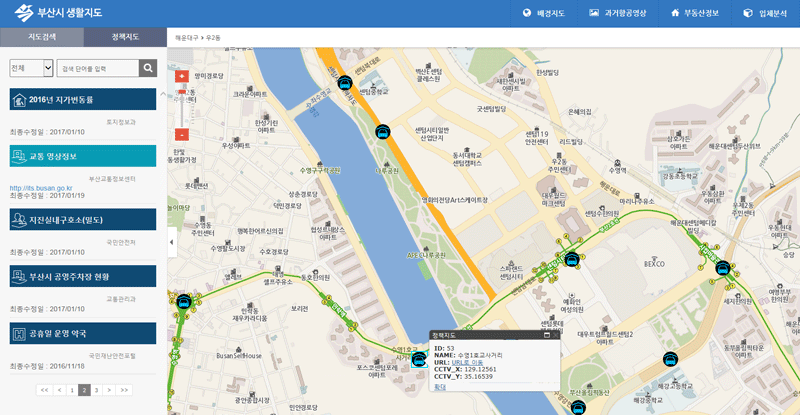Screen dimensions: 800x415
Task: Open the 입체분석 3D analysis menu
Action: point(766,14)
